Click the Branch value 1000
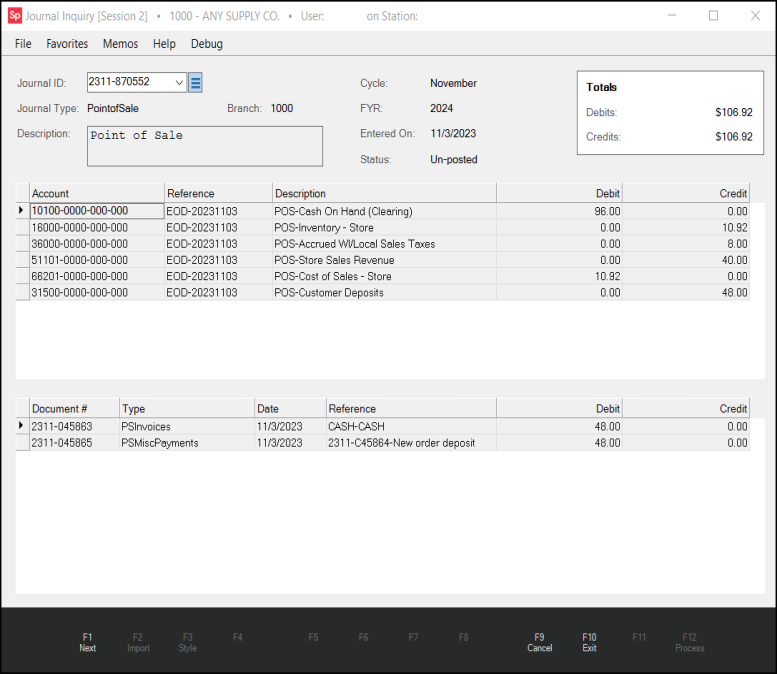 click(281, 108)
